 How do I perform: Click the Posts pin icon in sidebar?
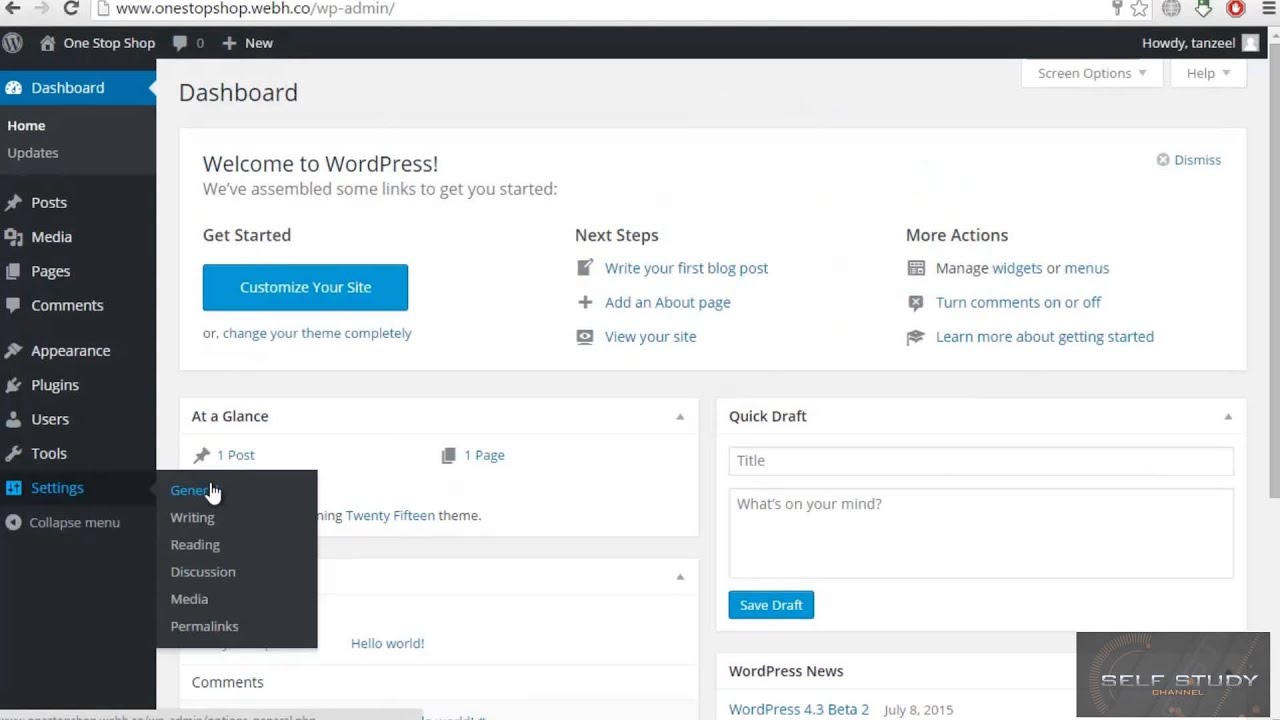click(13, 202)
